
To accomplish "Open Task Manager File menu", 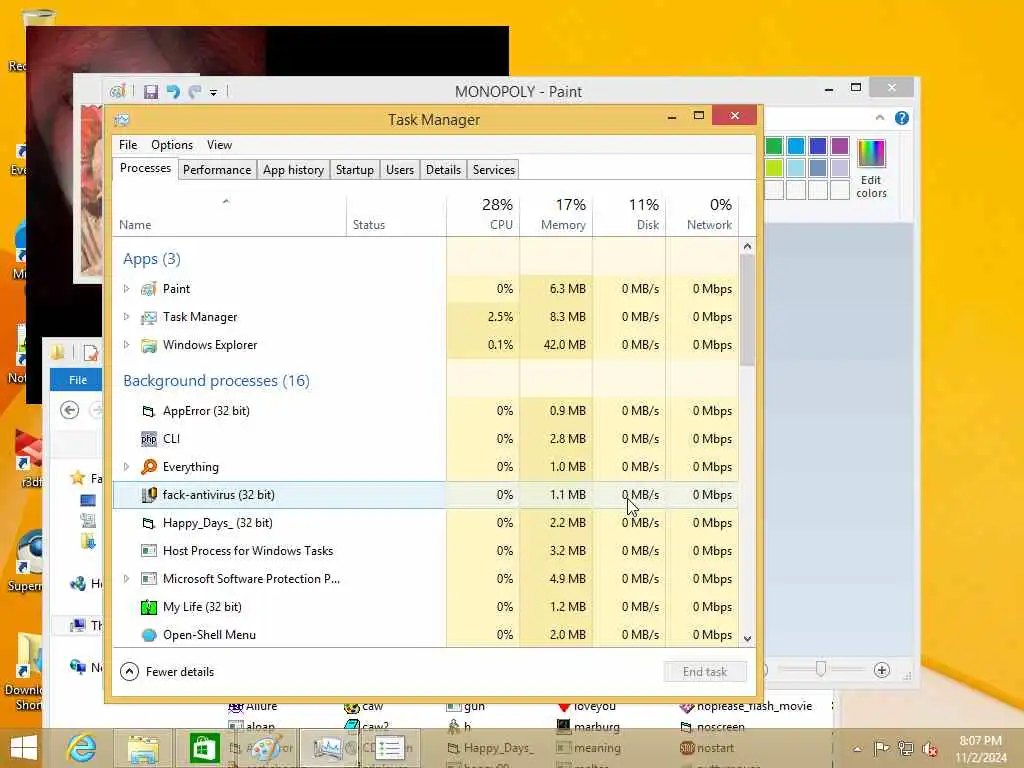I will pos(128,145).
